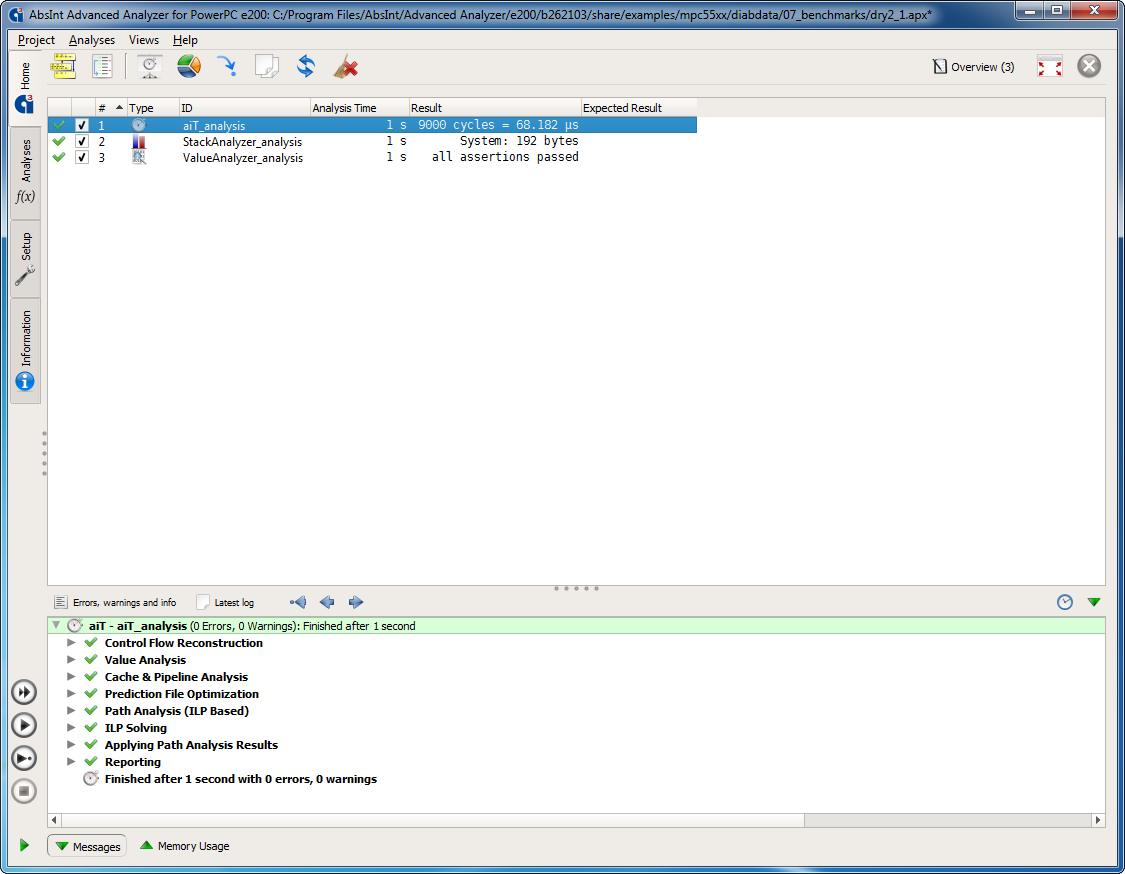Image resolution: width=1125 pixels, height=874 pixels.
Task: Expand Reporting node
Action: 71,761
